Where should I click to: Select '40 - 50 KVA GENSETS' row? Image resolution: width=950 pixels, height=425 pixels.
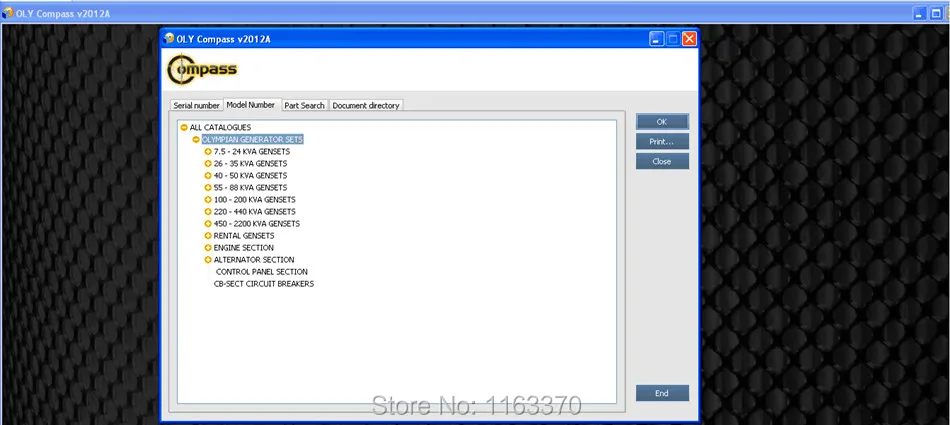tap(250, 176)
